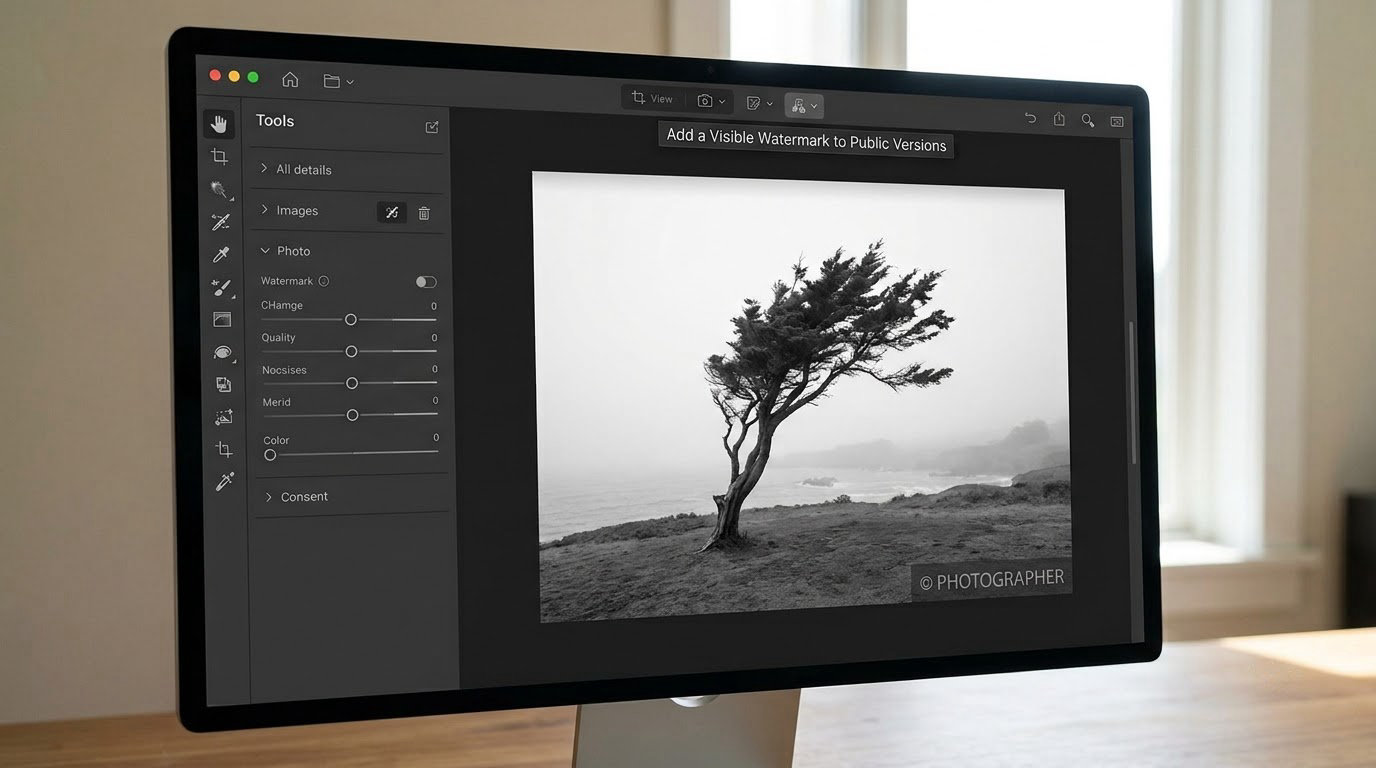
Task: Click the Home icon
Action: point(290,80)
